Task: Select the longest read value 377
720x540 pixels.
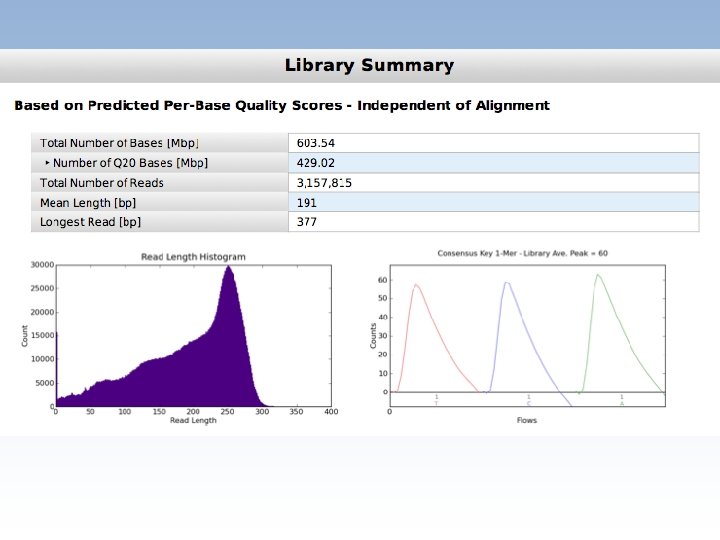Action: pos(306,222)
